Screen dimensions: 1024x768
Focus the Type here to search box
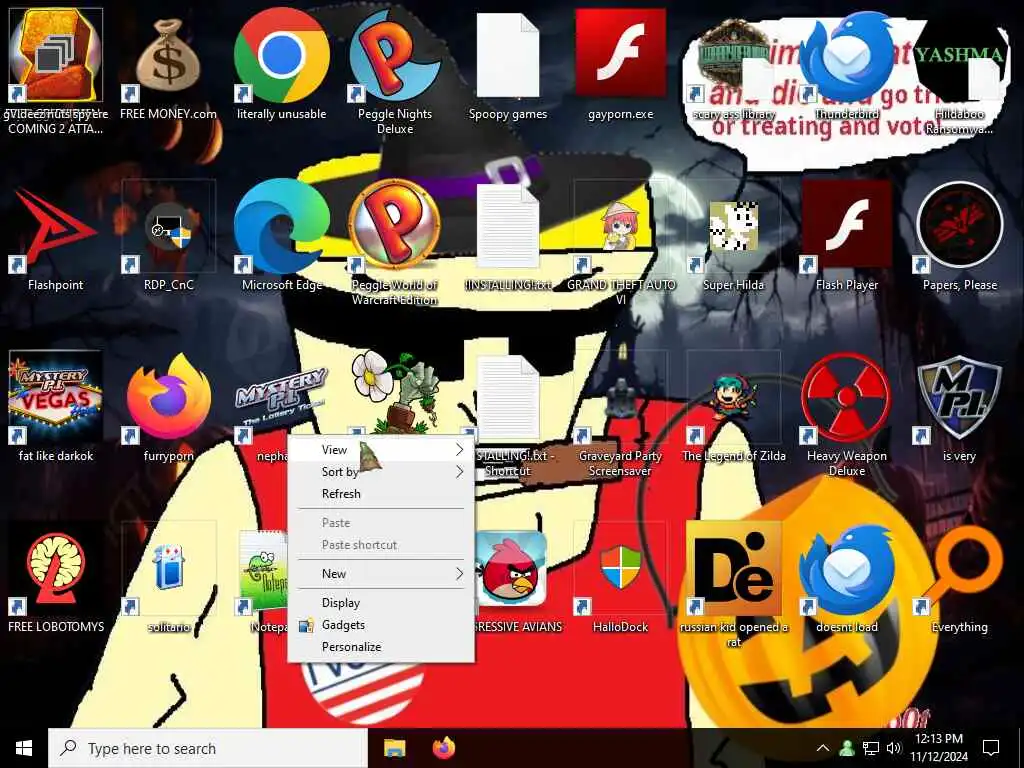click(x=208, y=748)
